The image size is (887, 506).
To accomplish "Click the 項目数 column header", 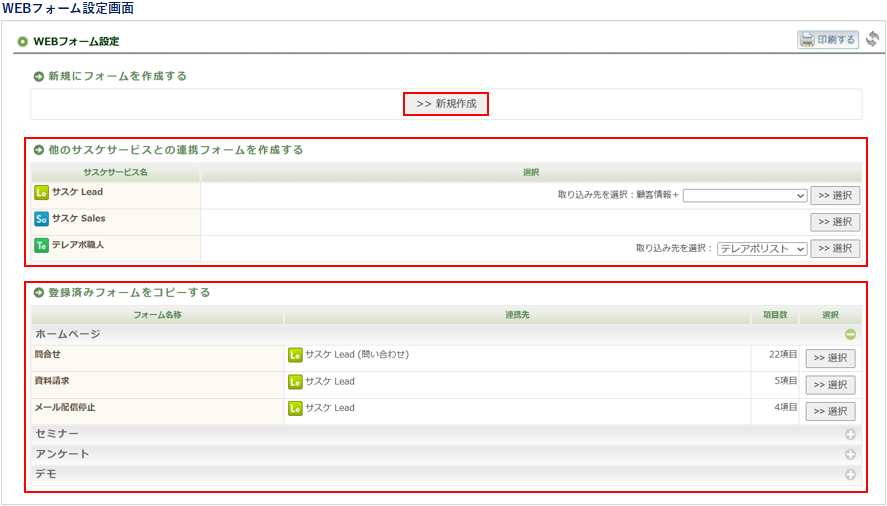I will click(775, 315).
